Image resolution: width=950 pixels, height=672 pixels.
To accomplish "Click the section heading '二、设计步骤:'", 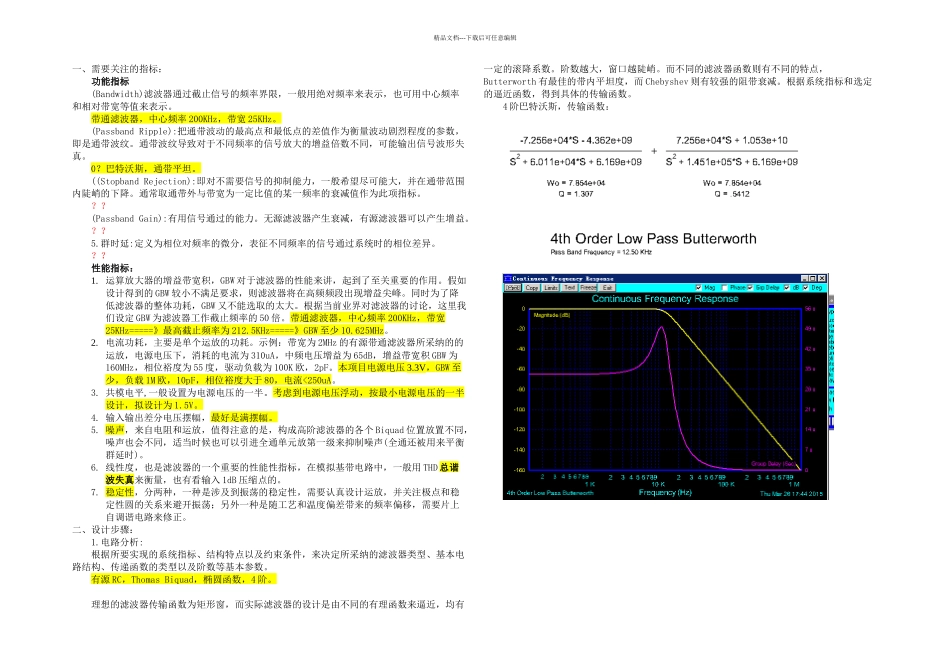I will (x=102, y=530).
